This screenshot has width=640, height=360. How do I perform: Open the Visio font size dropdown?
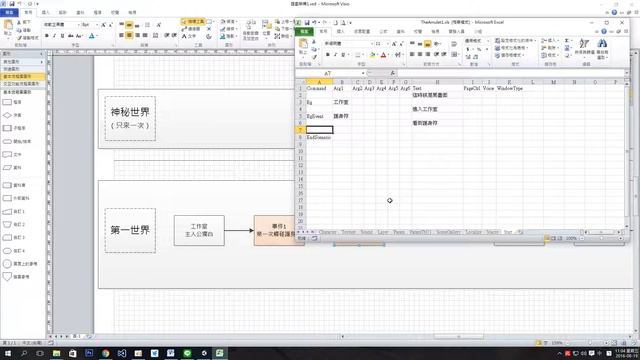click(96, 25)
